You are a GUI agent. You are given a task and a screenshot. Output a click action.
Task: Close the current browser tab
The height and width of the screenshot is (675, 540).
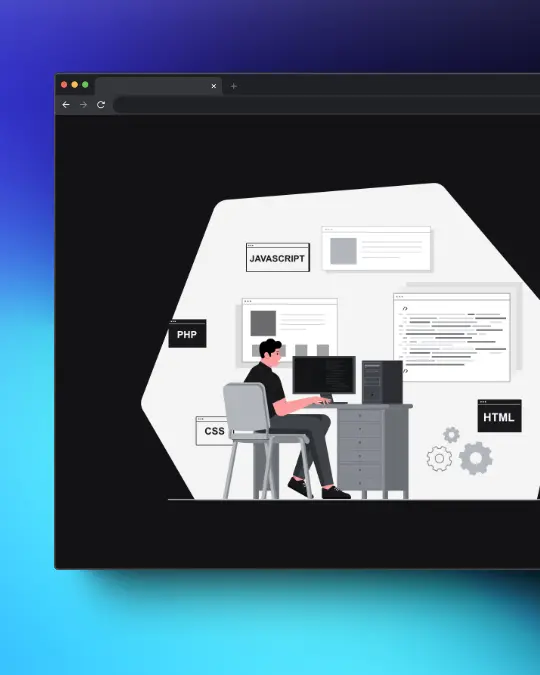[x=214, y=86]
